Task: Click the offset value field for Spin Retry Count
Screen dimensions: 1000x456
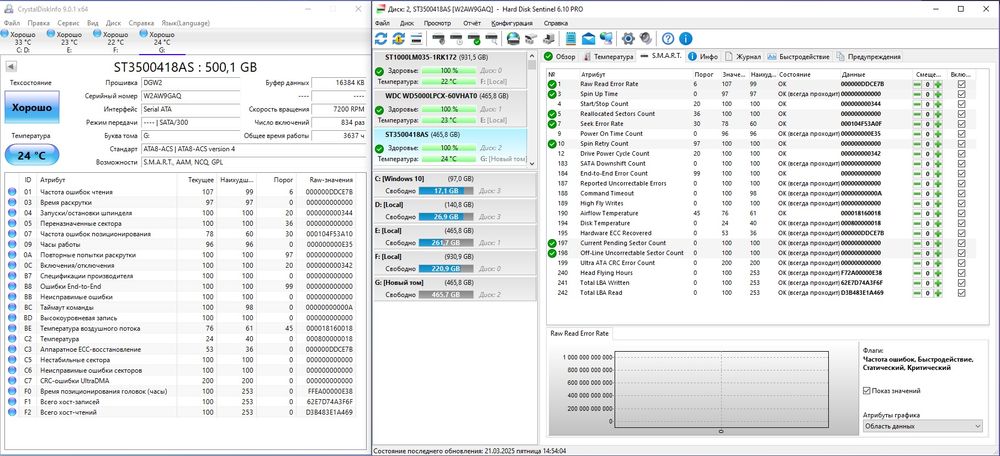Action: point(928,143)
